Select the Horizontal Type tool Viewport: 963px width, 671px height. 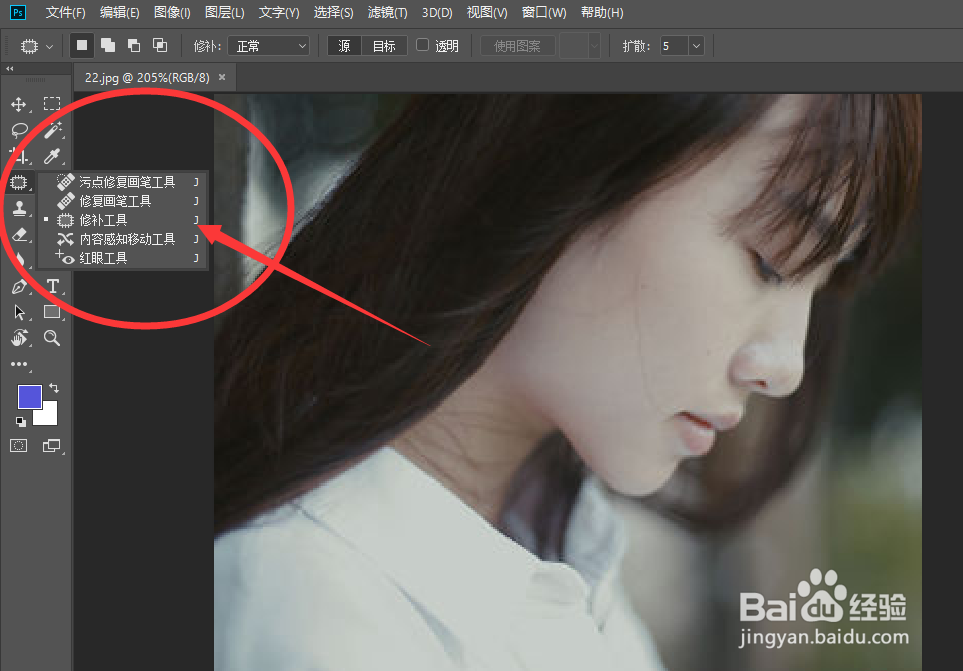coord(52,287)
